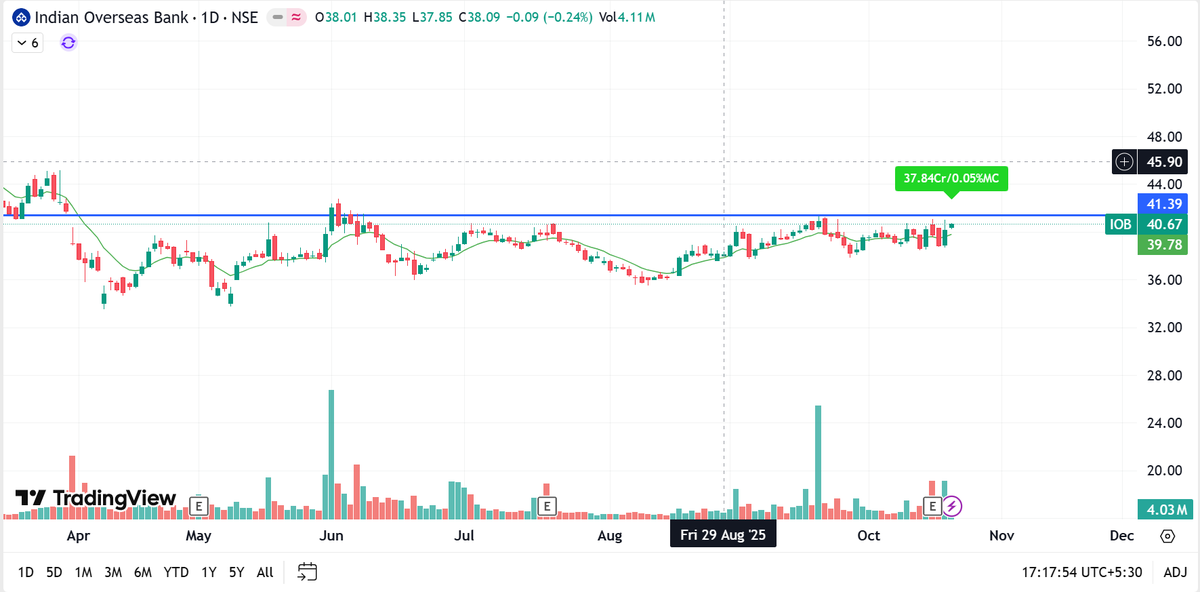1200x592 pixels.
Task: Click the green 39.78 moving average label
Action: (x=1161, y=245)
